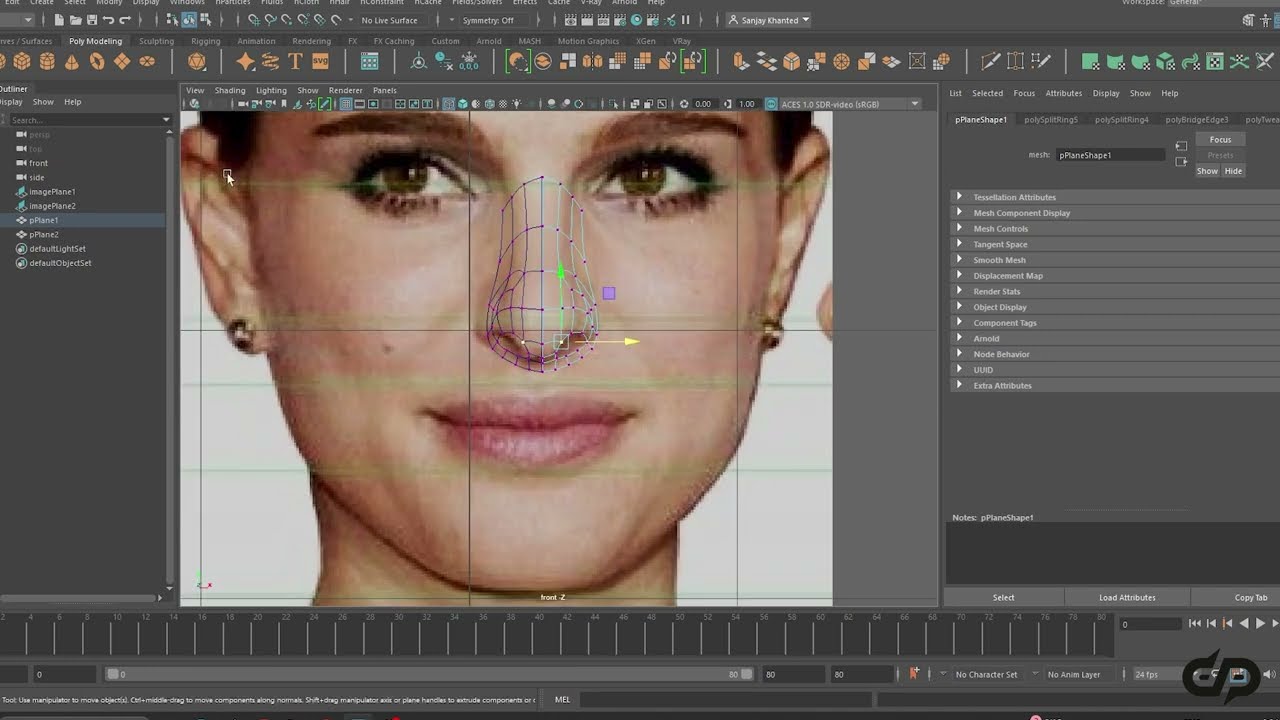The height and width of the screenshot is (720, 1280).
Task: Click the time range slider bar
Action: coord(430,674)
